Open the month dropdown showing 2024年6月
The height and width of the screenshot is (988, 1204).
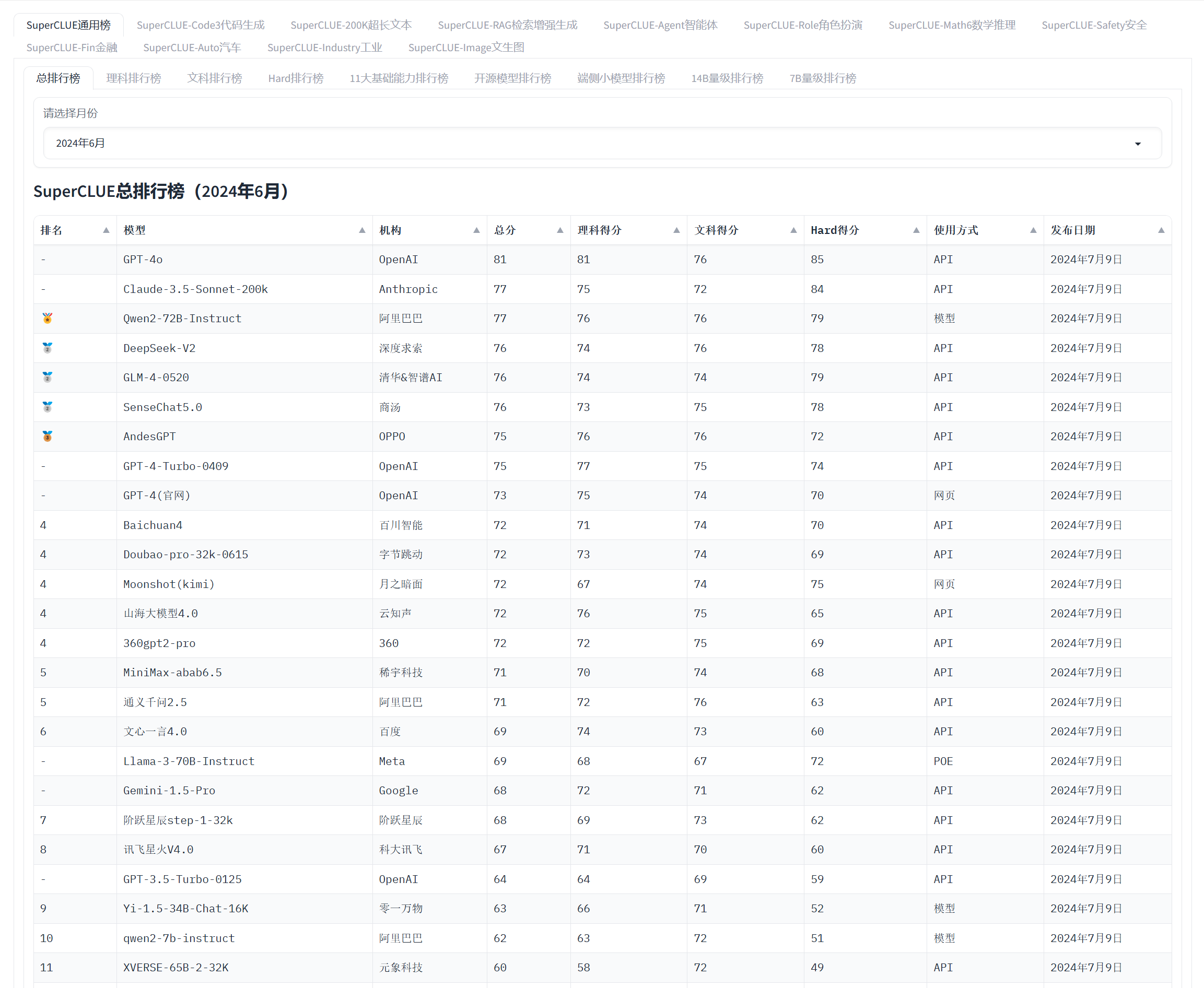602,143
